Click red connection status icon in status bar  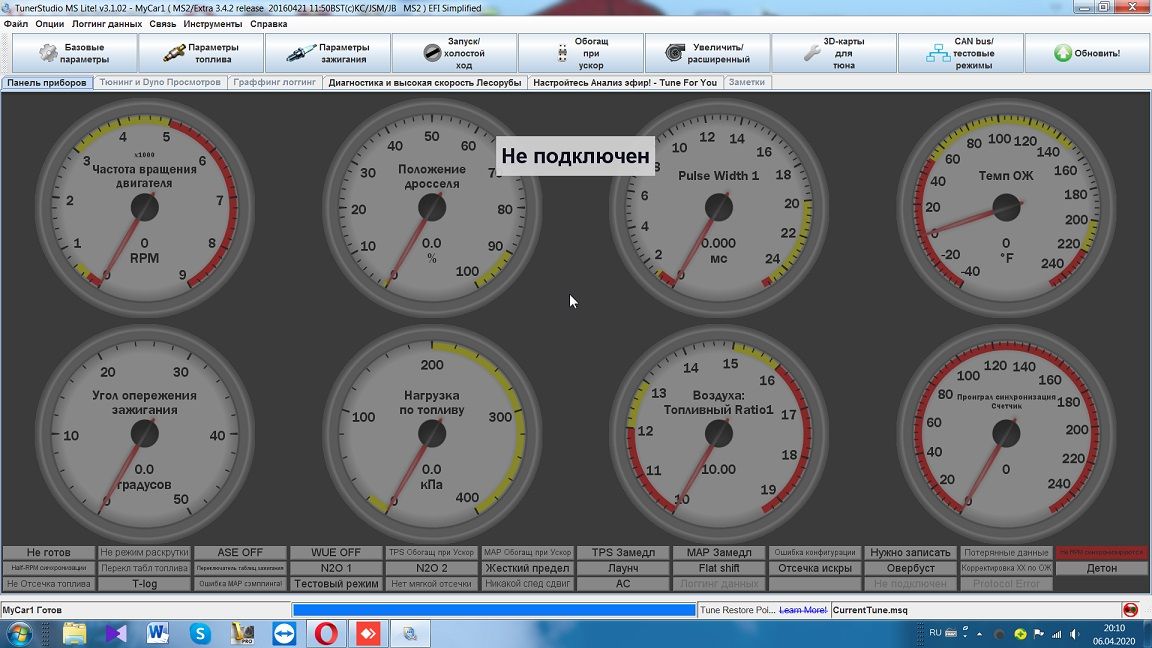point(1130,609)
